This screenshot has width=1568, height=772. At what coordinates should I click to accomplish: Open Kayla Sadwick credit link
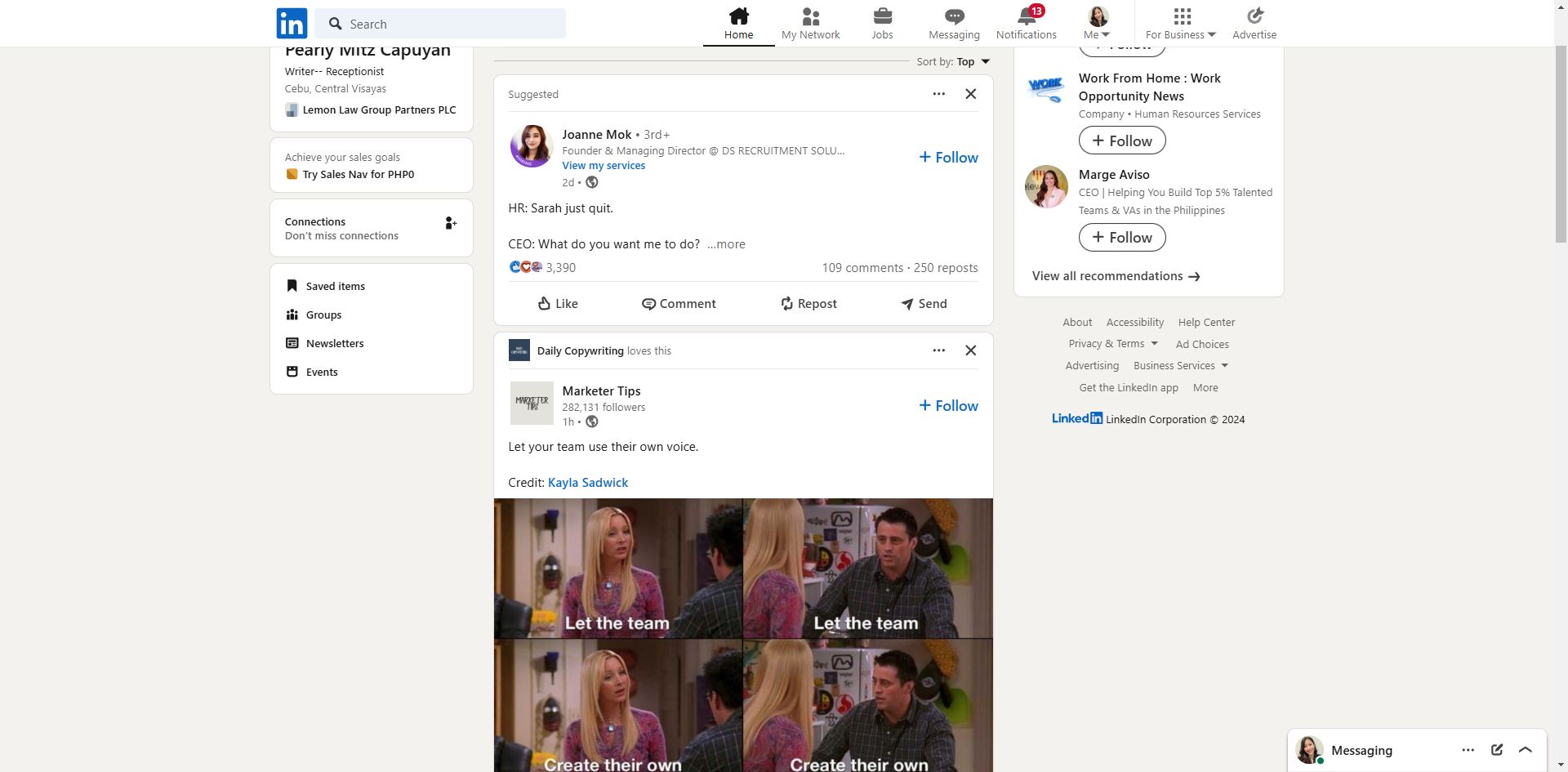click(x=587, y=483)
